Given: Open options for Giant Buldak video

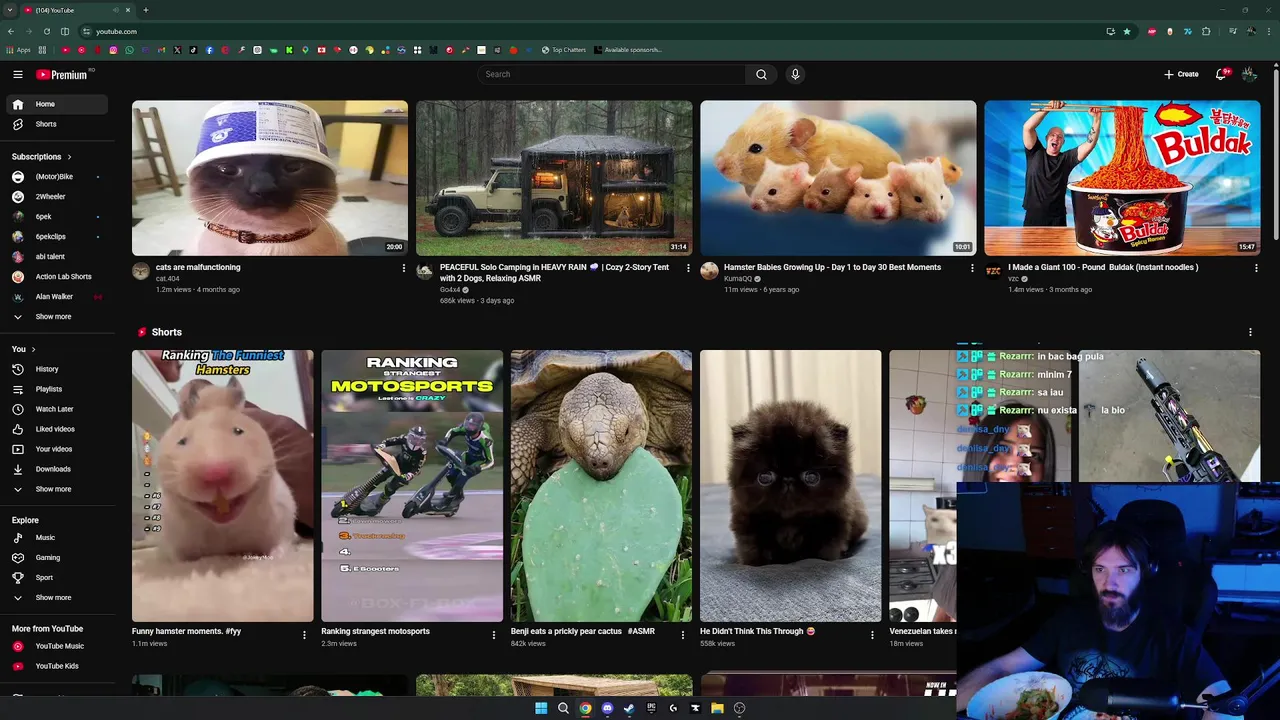Looking at the screenshot, I should [1256, 268].
